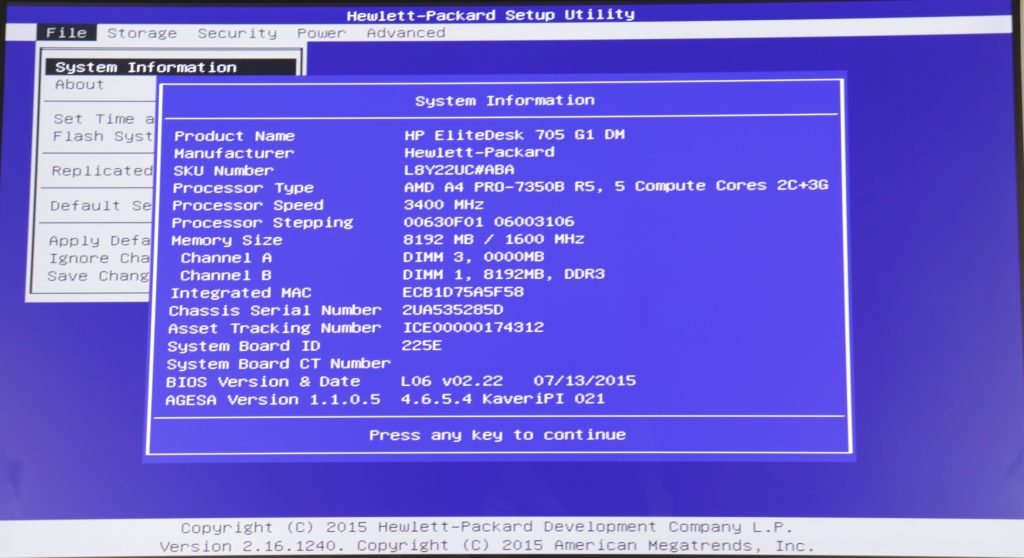Choose Apply Defaults entry
Screen dimensions: 1024x558
[99, 240]
